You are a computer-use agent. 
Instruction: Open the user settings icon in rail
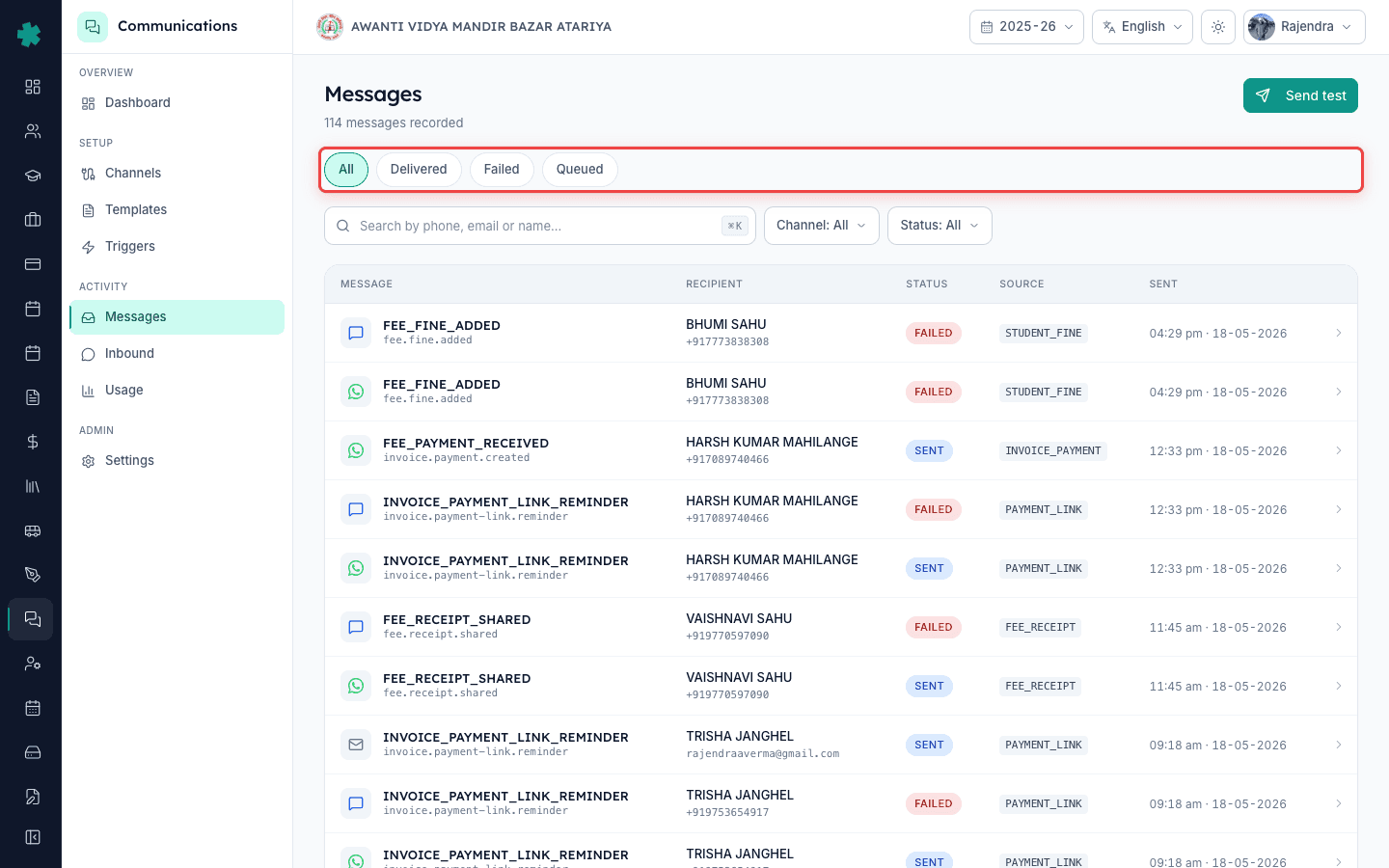[x=33, y=664]
